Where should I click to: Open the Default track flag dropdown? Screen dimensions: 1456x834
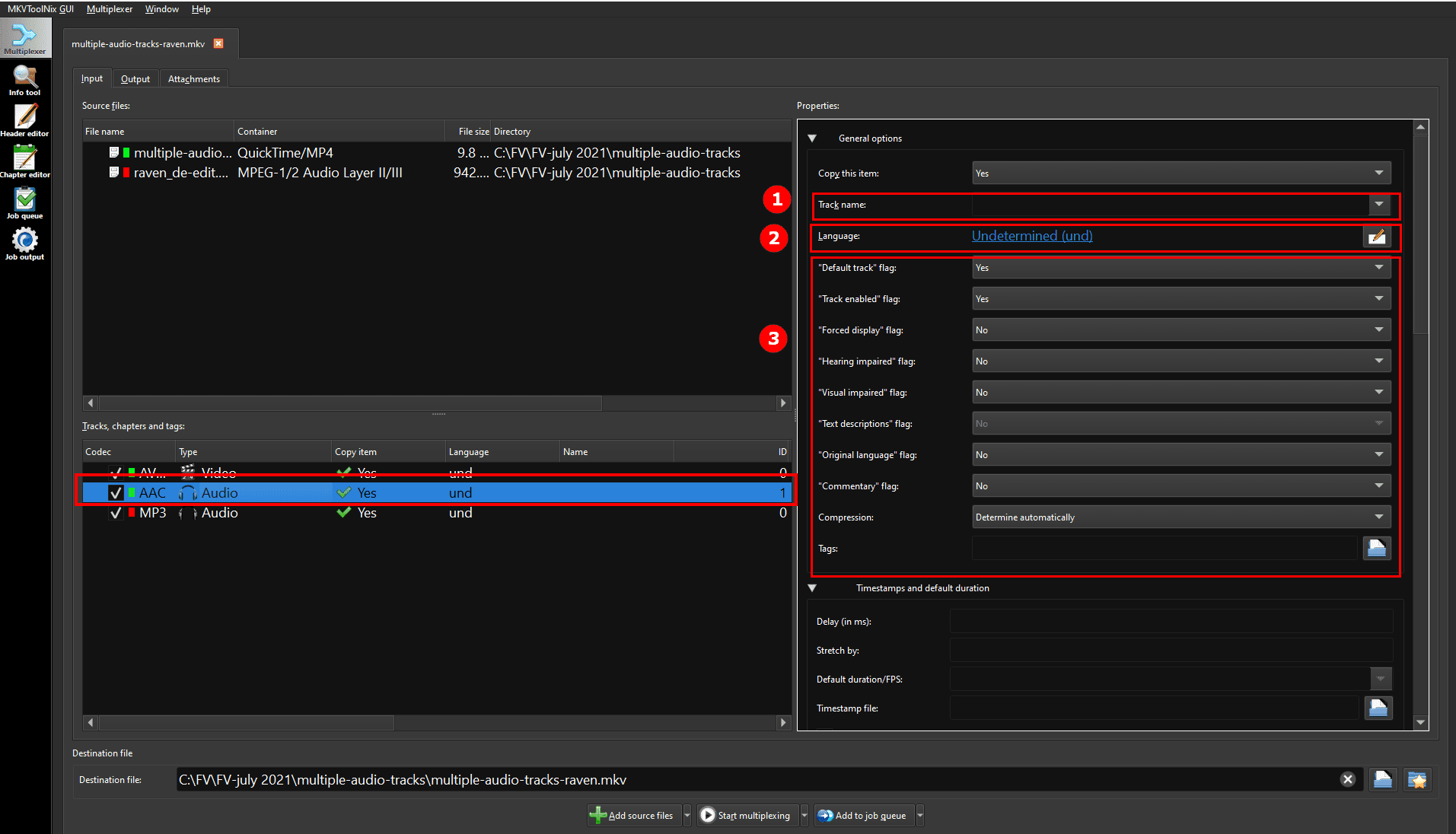tap(1181, 267)
